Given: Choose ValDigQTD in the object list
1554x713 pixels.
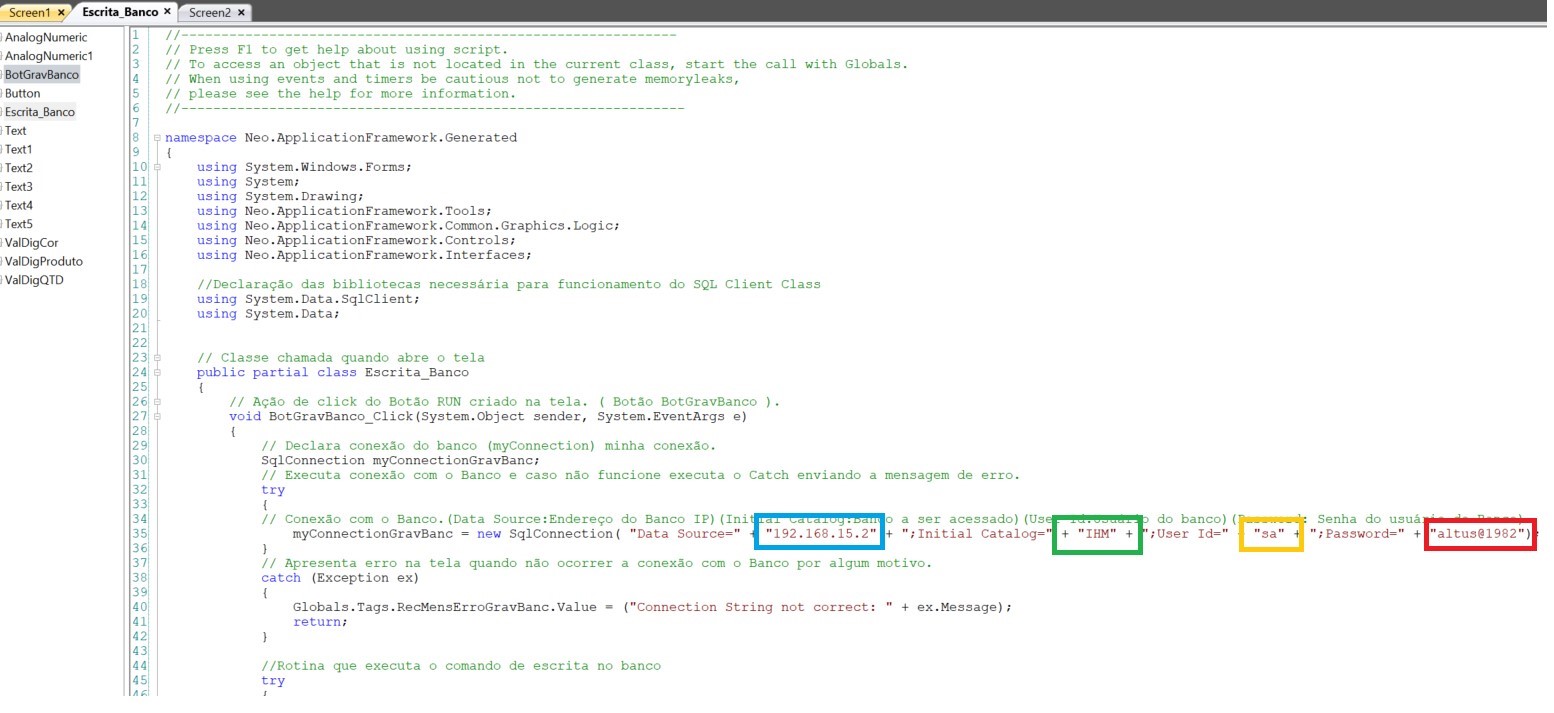Looking at the screenshot, I should click(33, 280).
